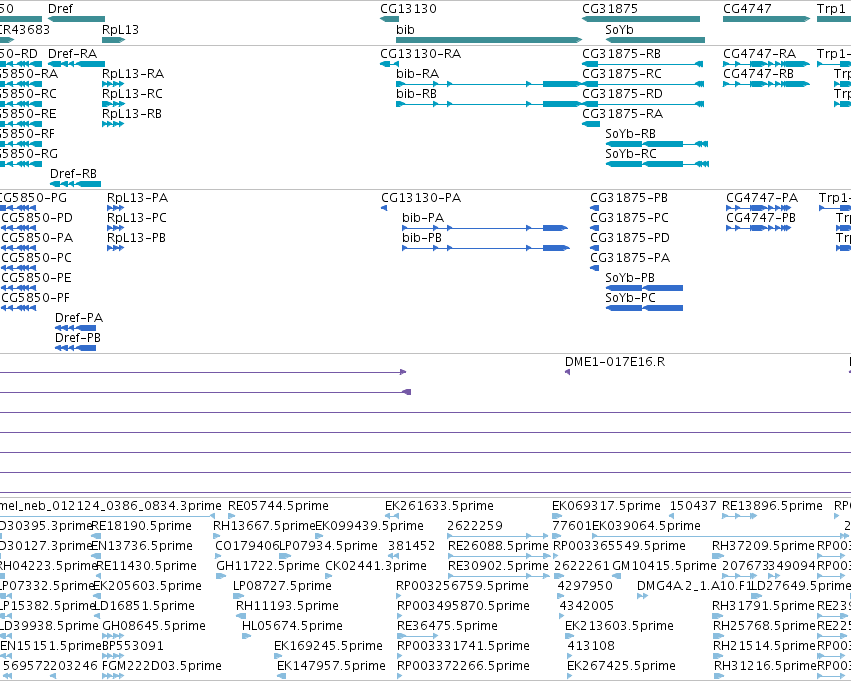Click protein SoYb-PC
This screenshot has height=681, width=851.
pyautogui.click(x=644, y=308)
